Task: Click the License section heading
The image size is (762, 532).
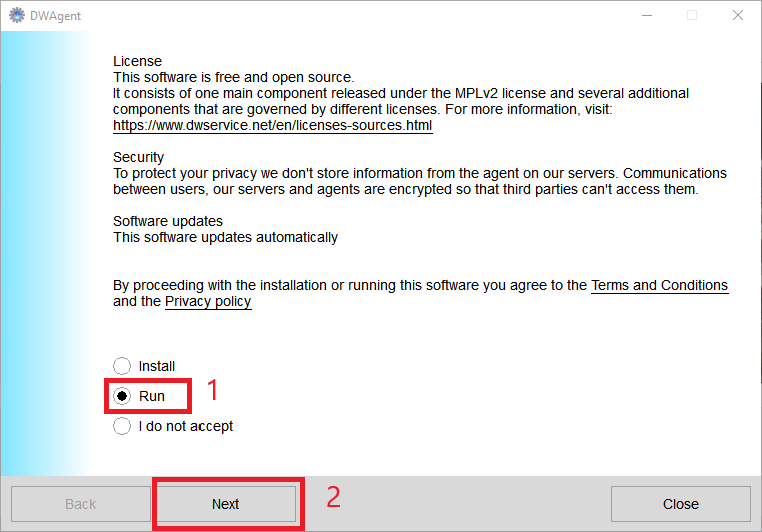Action: [137, 61]
